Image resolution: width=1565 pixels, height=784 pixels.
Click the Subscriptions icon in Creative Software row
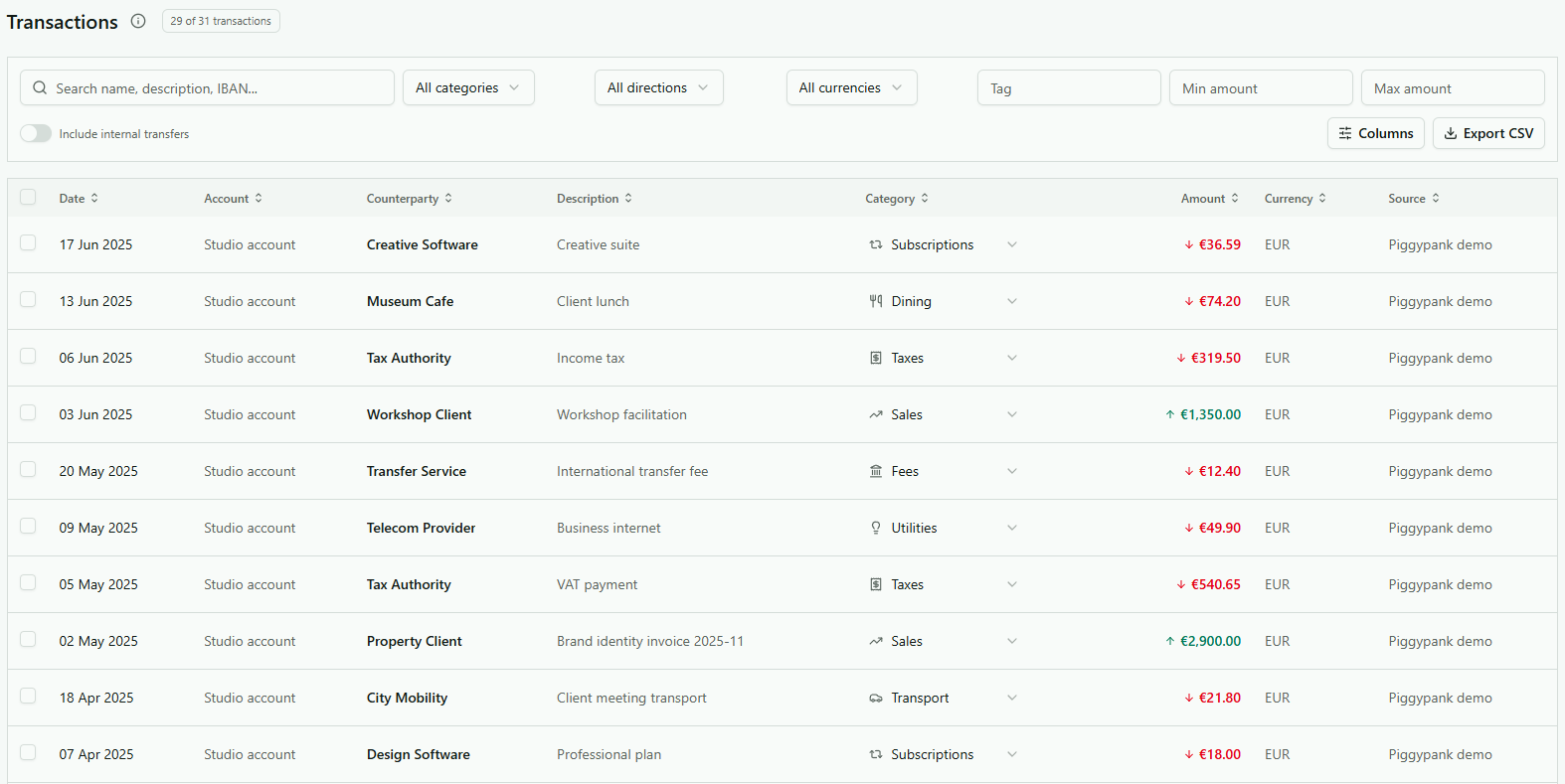click(x=876, y=244)
